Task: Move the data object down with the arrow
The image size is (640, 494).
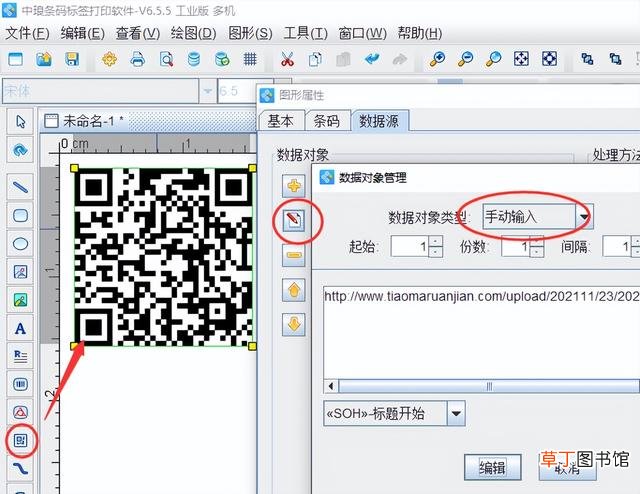Action: click(x=294, y=325)
